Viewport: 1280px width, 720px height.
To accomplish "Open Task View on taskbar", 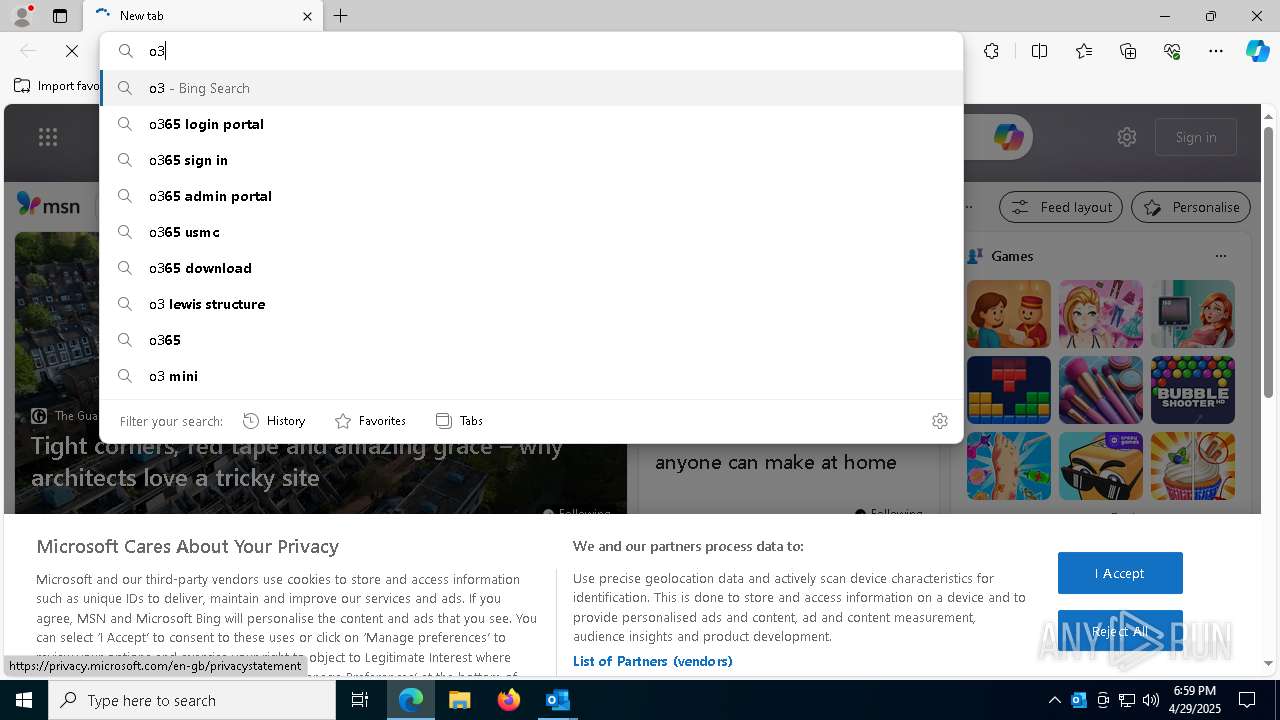I will [x=360, y=700].
